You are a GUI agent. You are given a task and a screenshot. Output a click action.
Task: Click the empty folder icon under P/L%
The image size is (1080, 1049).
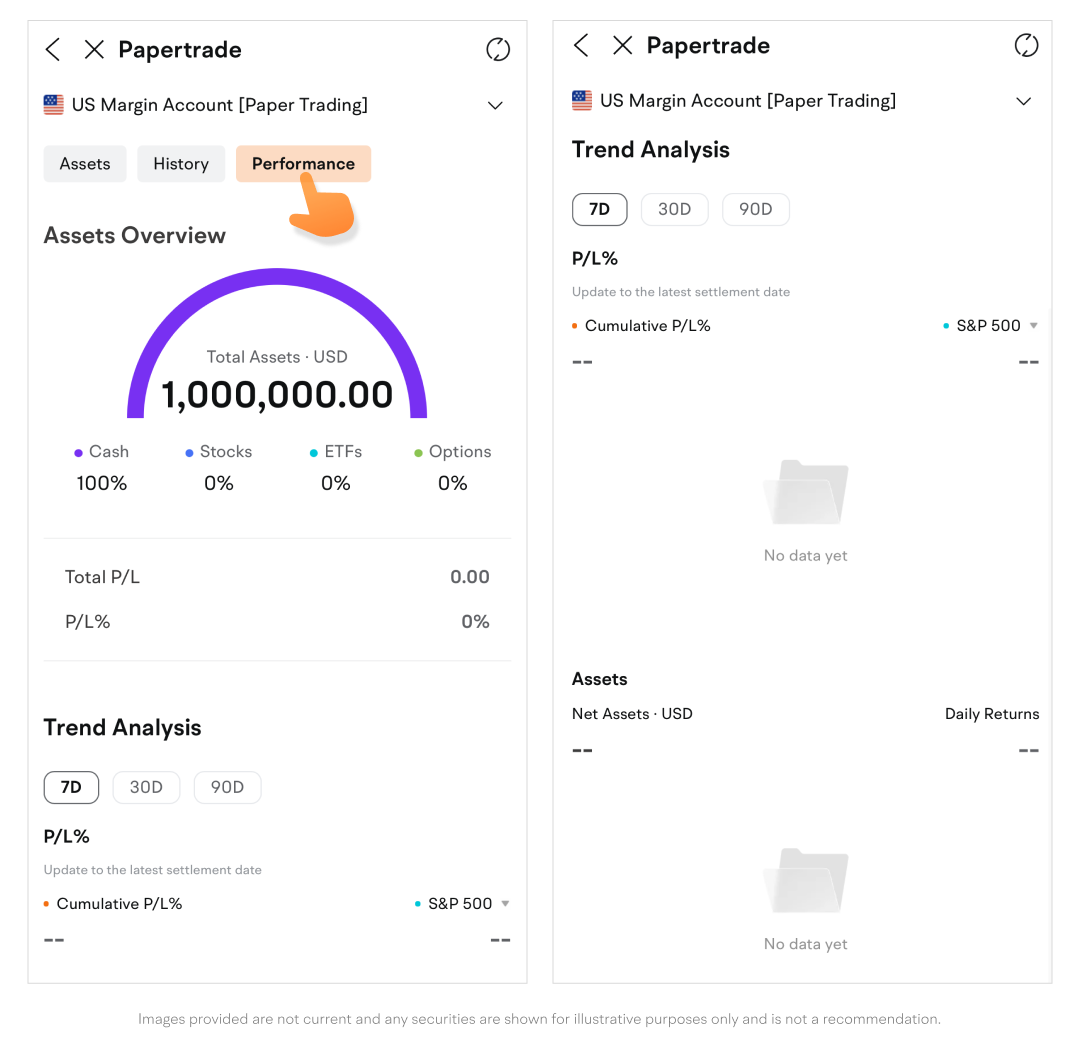click(x=805, y=492)
